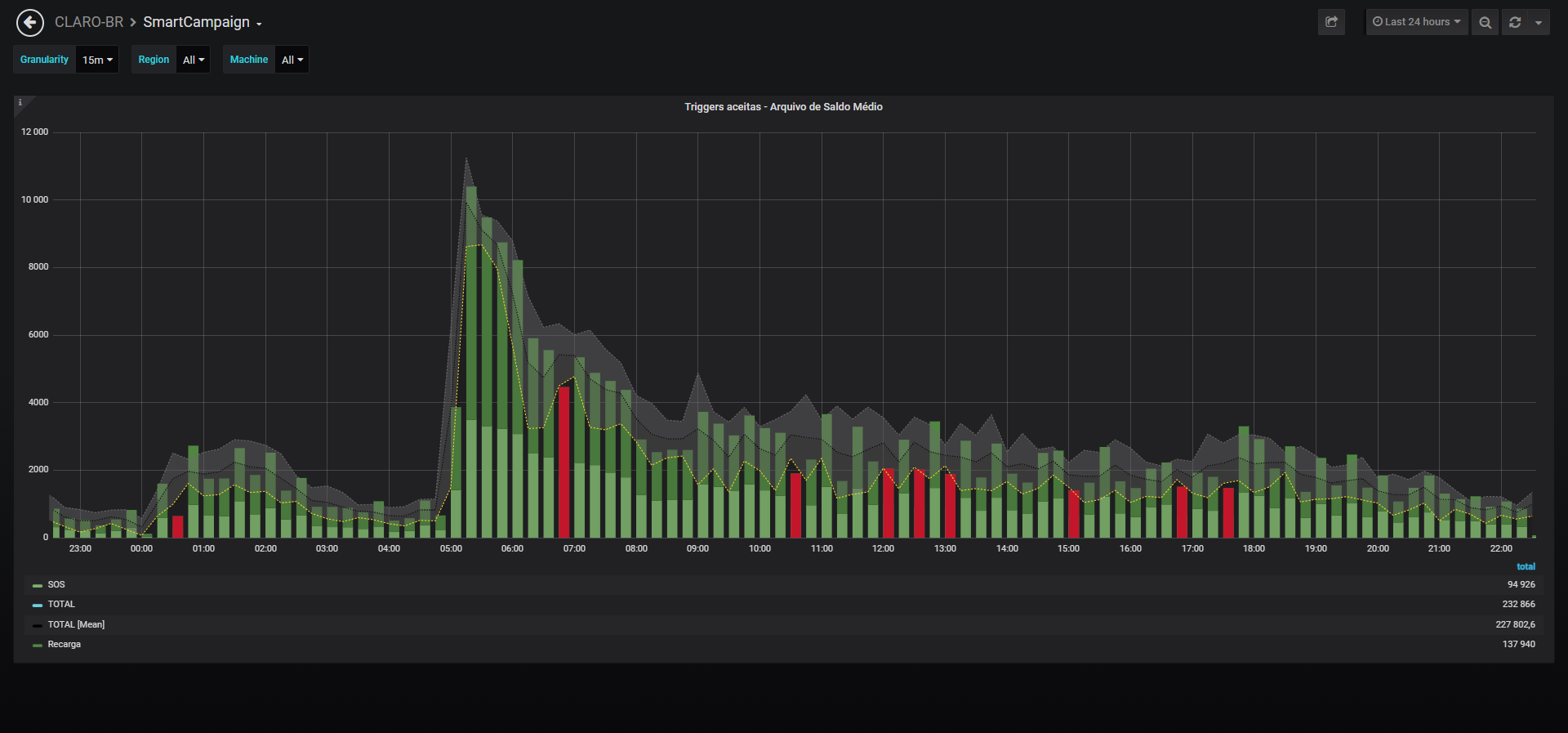Go to the CLARO-BR folder
The image size is (1568, 733).
(89, 22)
